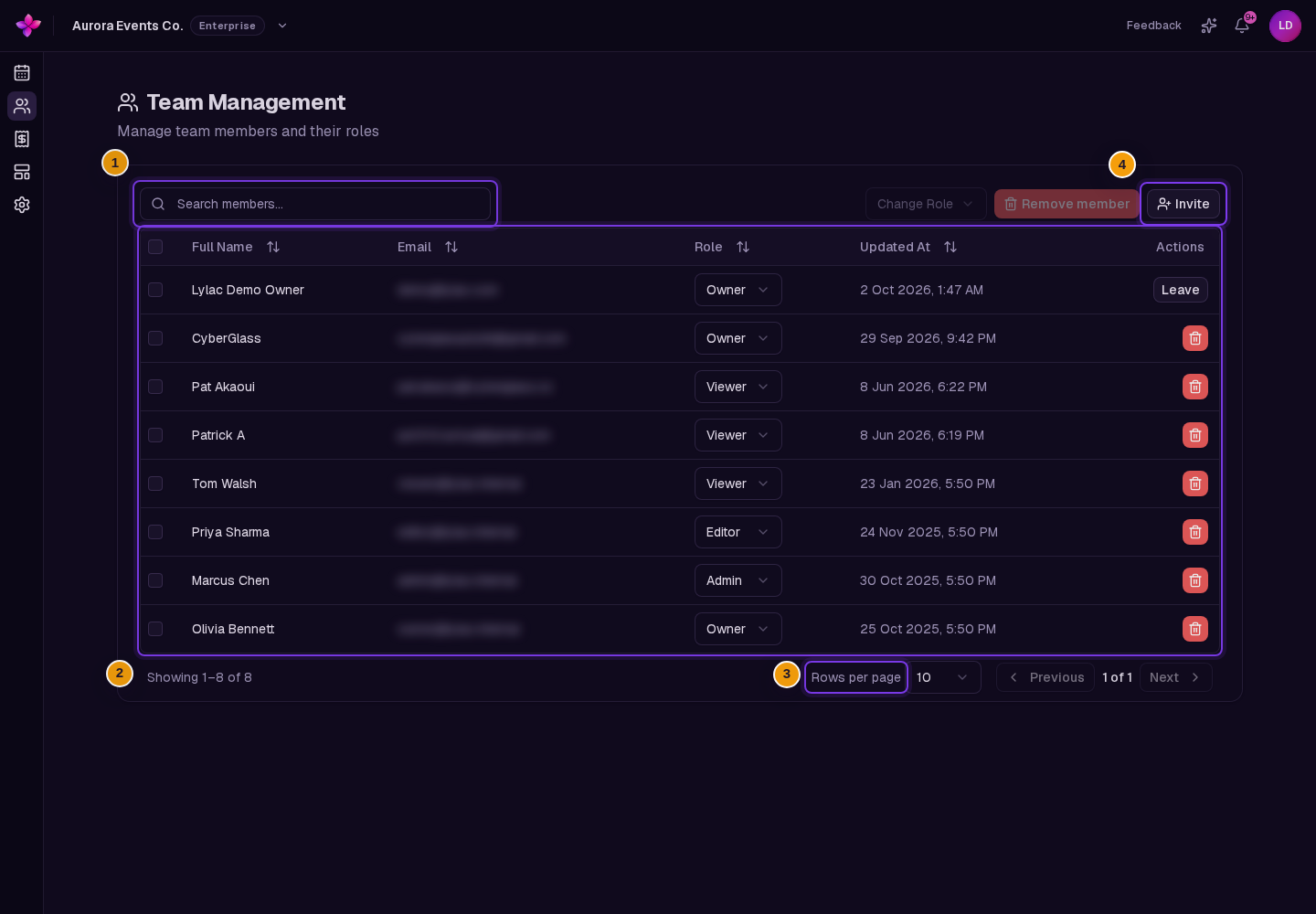Select the Pat Akaoui row checkbox
Image resolution: width=1316 pixels, height=914 pixels.
click(155, 387)
